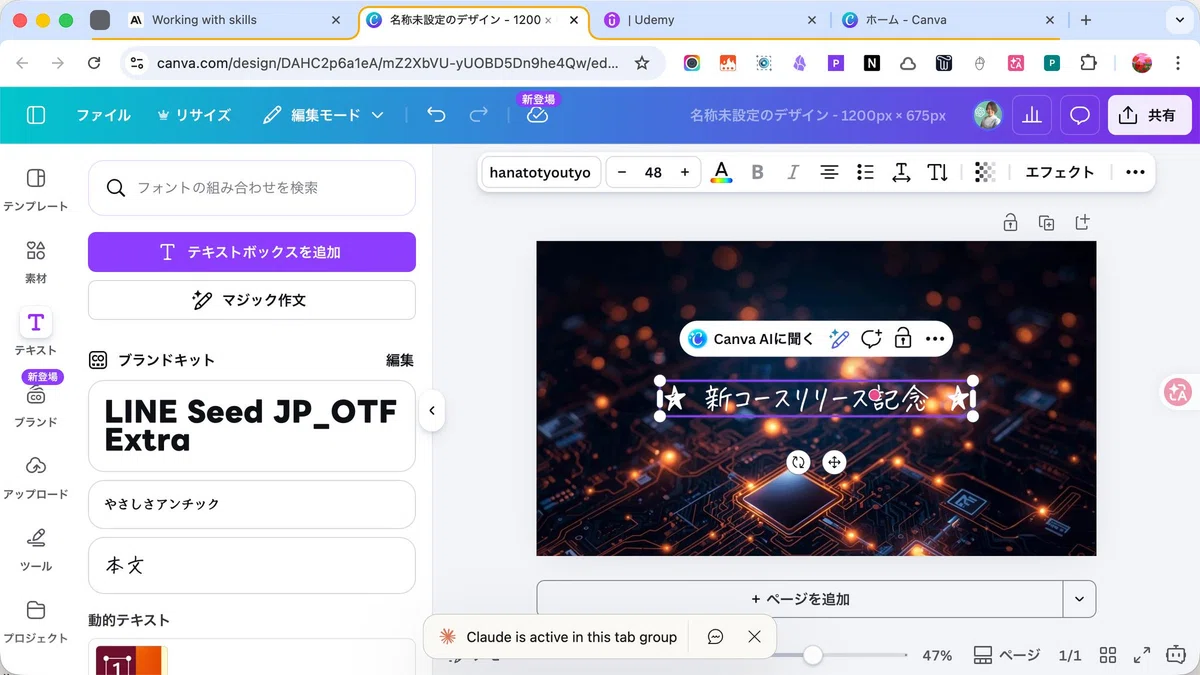Lock the selected text element

pos(903,339)
